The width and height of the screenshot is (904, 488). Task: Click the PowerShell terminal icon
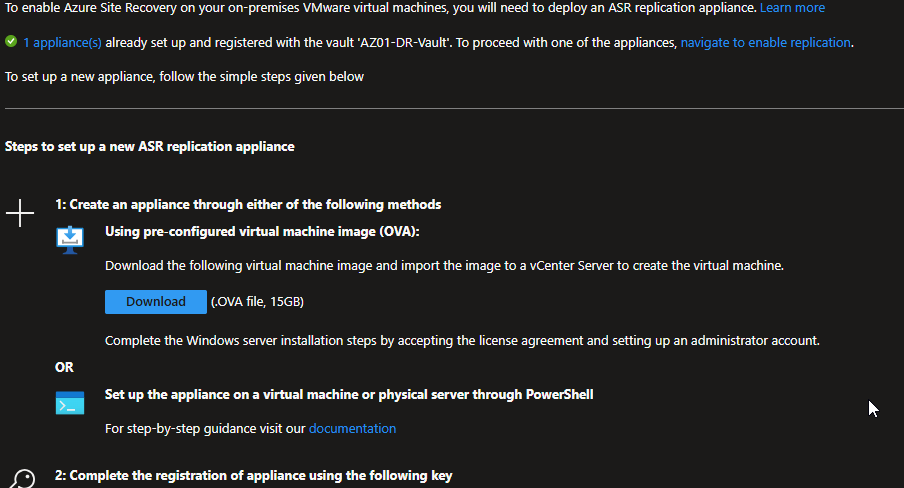[70, 403]
